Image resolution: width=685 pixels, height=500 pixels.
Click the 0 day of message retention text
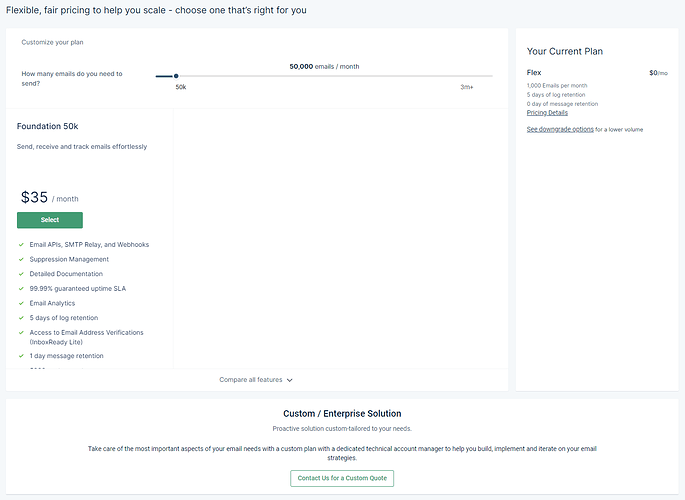pos(562,104)
